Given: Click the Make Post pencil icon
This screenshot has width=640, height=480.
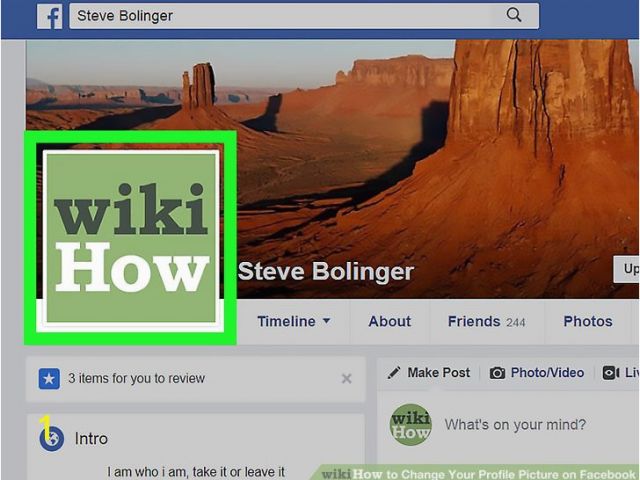Looking at the screenshot, I should pyautogui.click(x=394, y=373).
